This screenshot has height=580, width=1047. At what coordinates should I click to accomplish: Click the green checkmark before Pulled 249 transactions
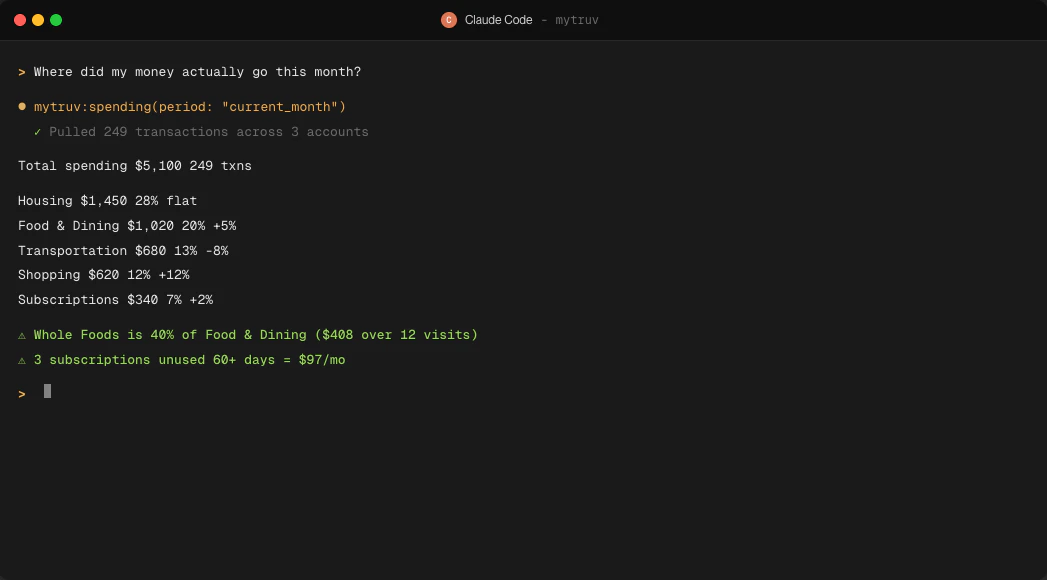[x=37, y=132]
